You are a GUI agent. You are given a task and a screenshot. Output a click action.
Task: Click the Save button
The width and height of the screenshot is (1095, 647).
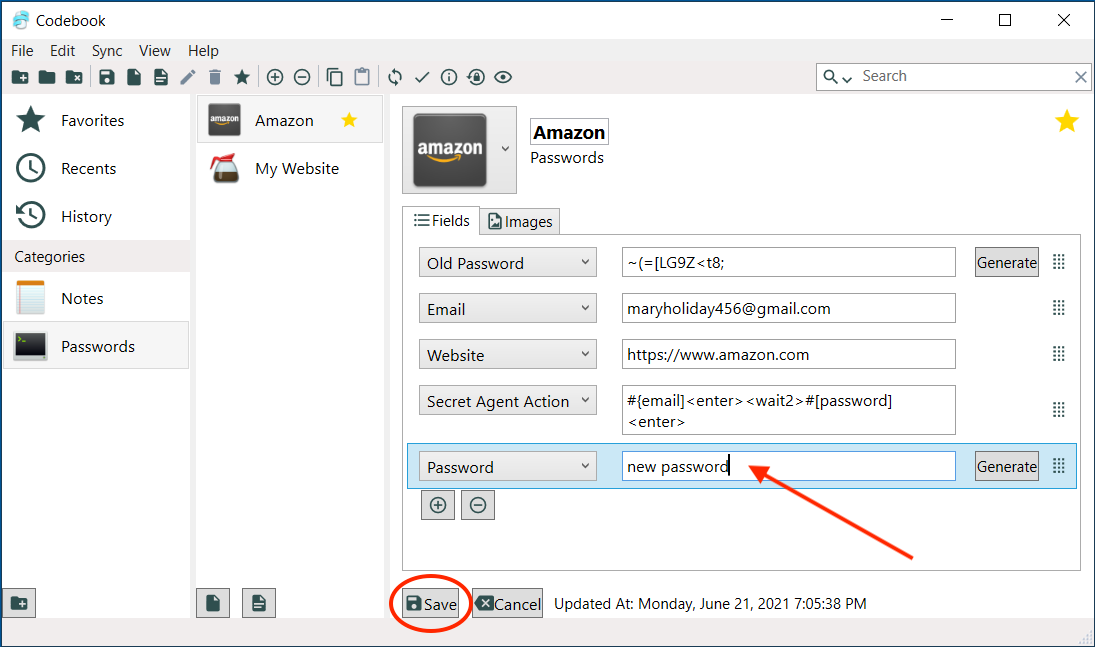(x=431, y=604)
